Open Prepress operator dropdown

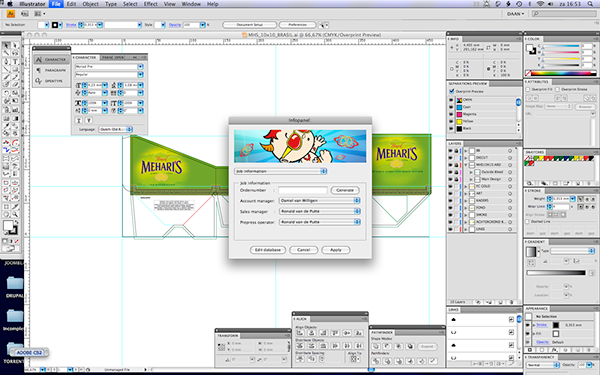pos(320,222)
